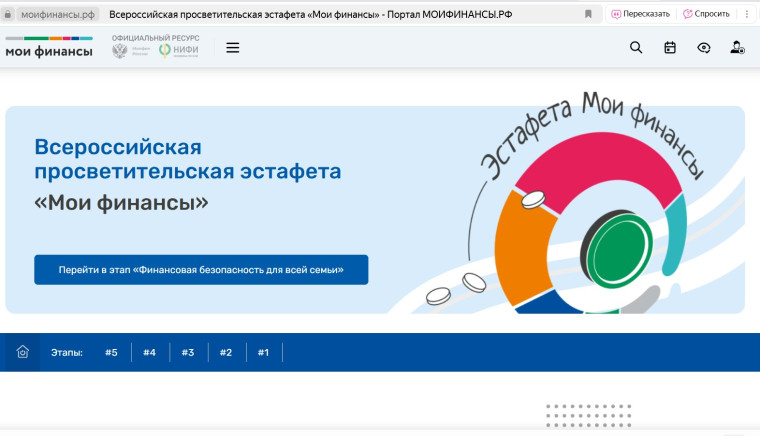Image resolution: width=760 pixels, height=436 pixels.
Task: Click the Минфин России emblem logo
Action: 131,50
